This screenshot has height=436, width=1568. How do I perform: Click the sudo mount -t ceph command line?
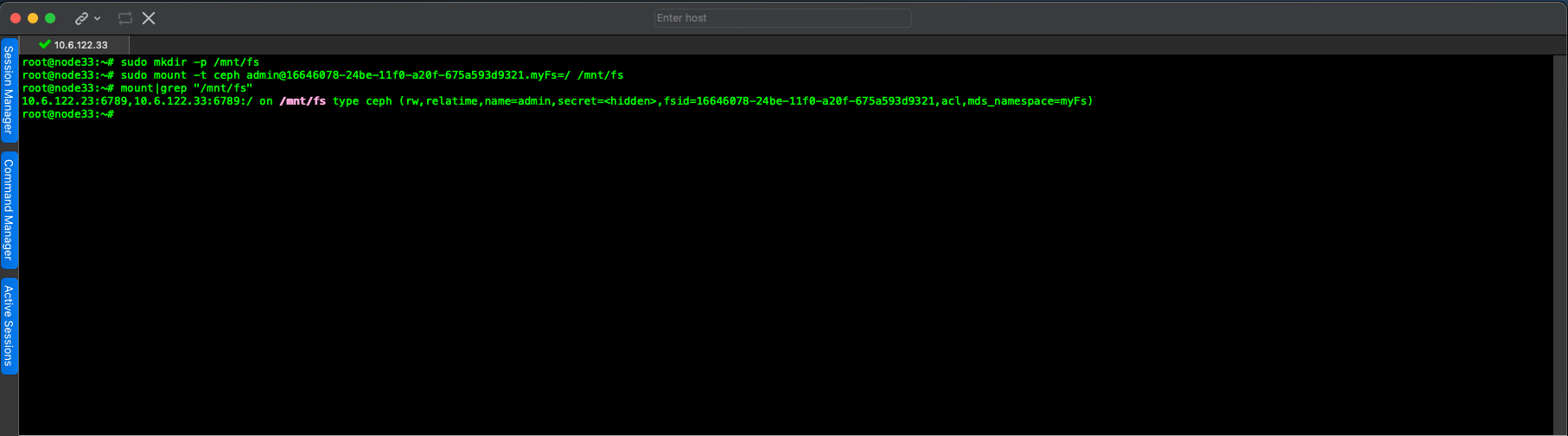click(372, 75)
